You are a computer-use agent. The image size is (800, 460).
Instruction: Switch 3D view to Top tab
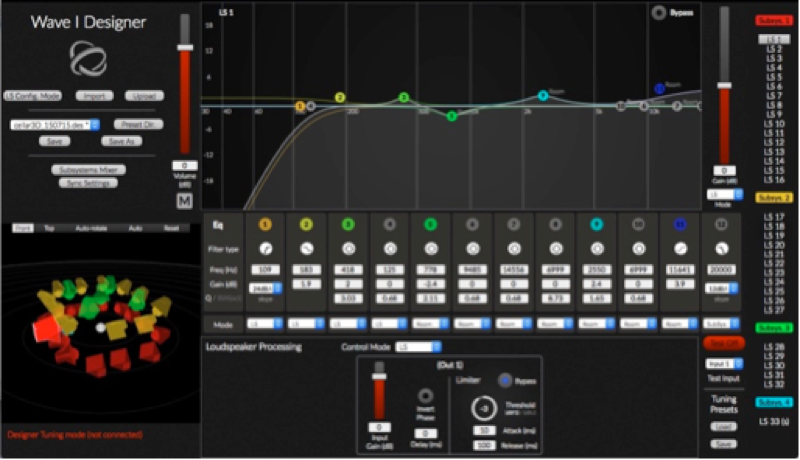point(49,228)
